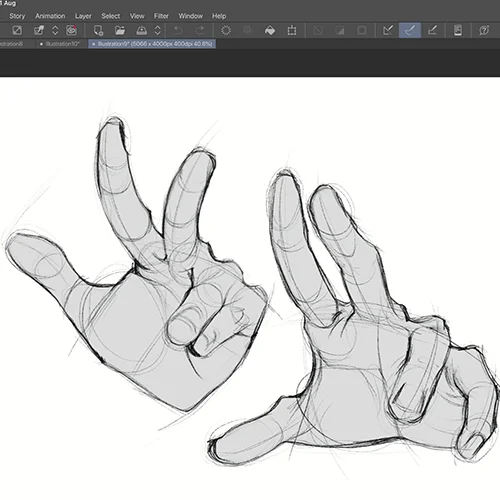The width and height of the screenshot is (500, 500).
Task: Toggle the highlighted Snap to Special Ruler
Action: [410, 31]
